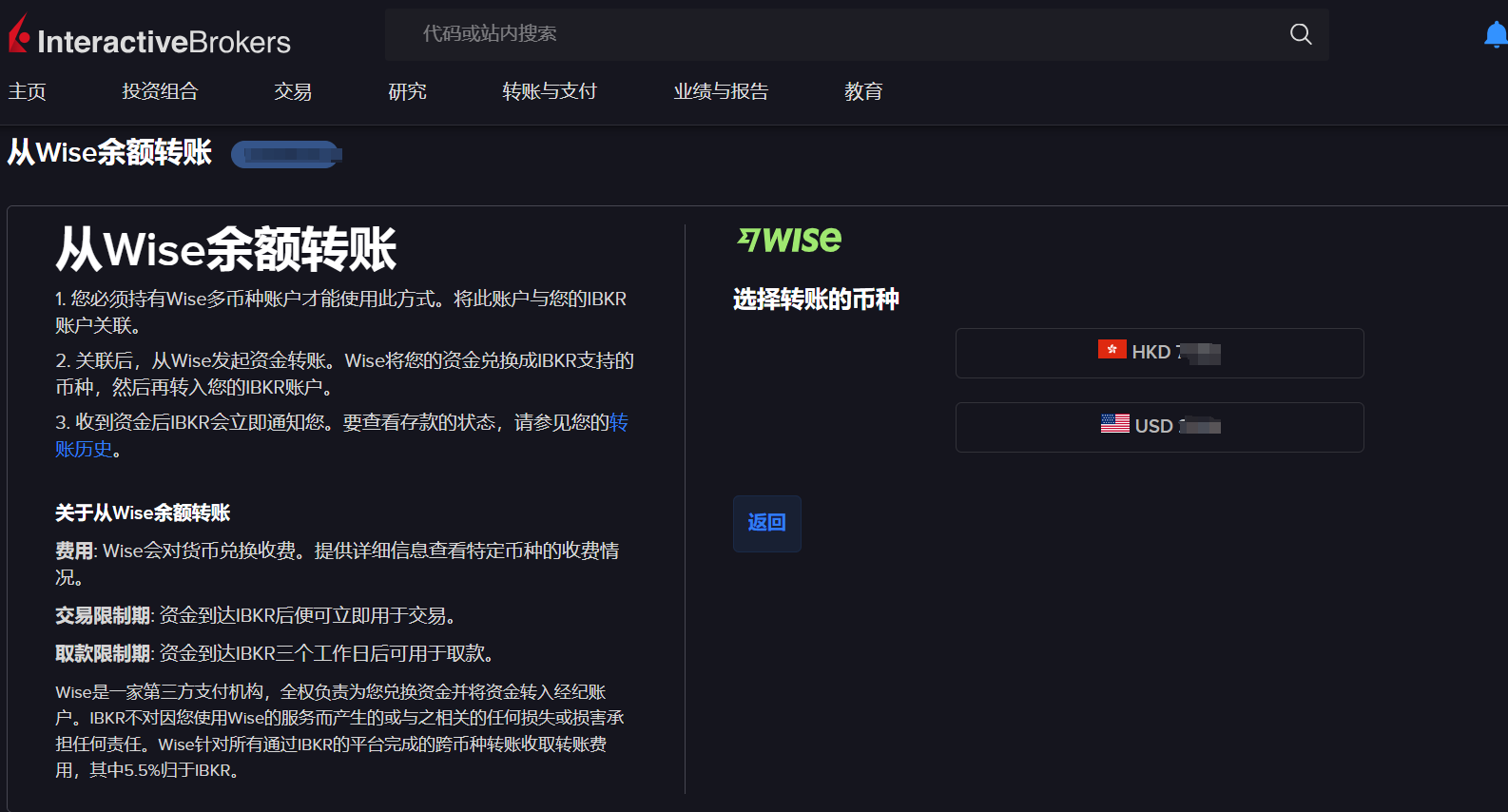The width and height of the screenshot is (1508, 812).
Task: Click the 关于从Wise余额转账 heading
Action: point(143,513)
